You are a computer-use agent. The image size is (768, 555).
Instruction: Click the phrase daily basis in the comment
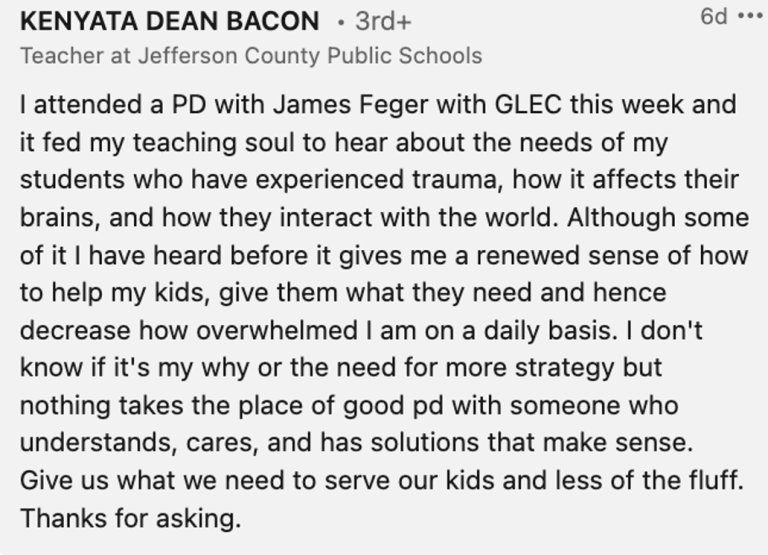click(x=548, y=330)
